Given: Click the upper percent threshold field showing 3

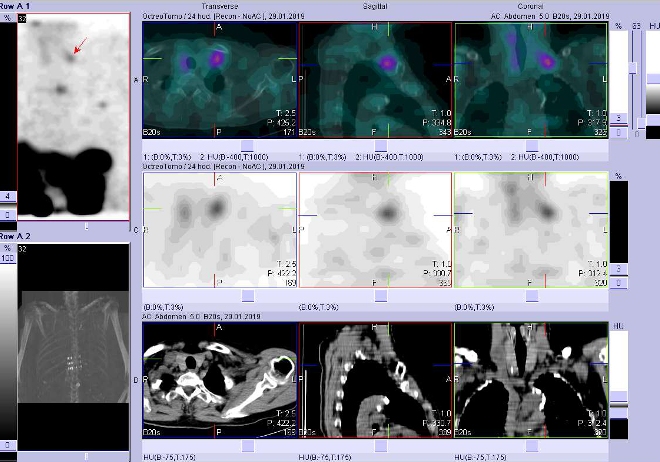Looking at the screenshot, I should point(621,118).
